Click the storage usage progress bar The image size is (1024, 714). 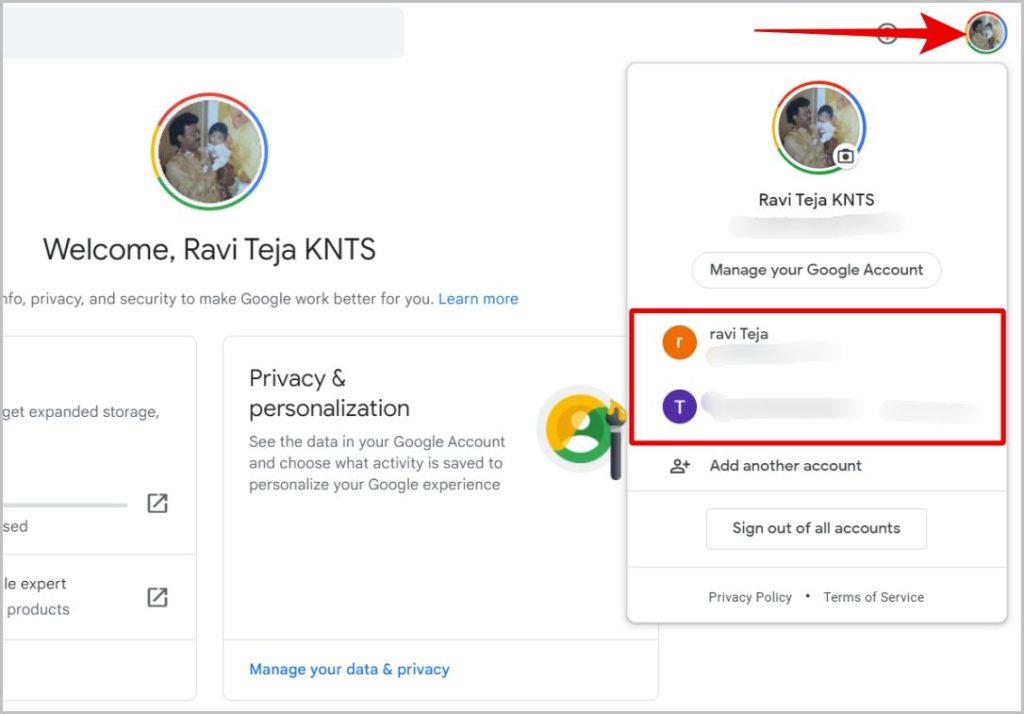tap(64, 505)
